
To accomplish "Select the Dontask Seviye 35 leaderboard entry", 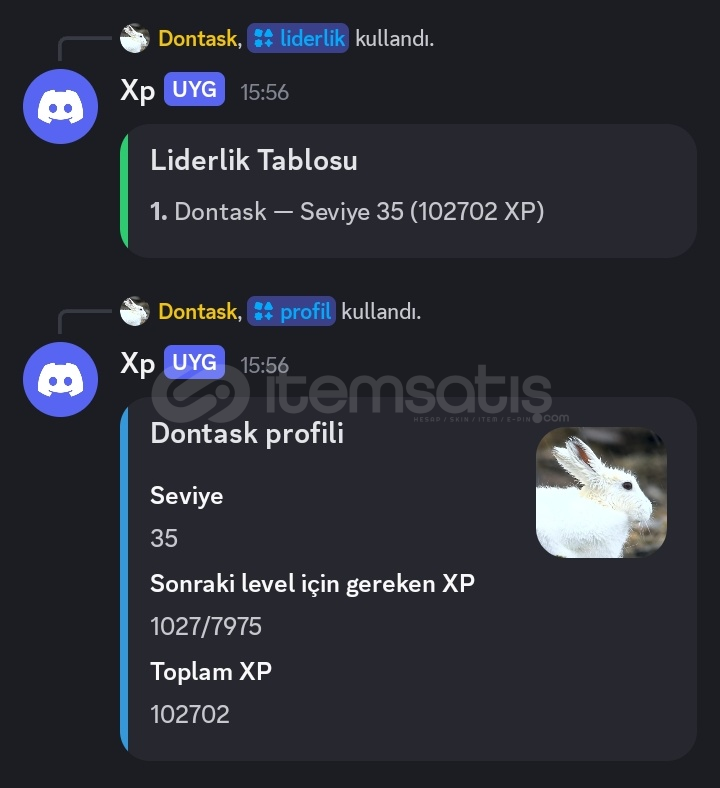I will (x=347, y=211).
